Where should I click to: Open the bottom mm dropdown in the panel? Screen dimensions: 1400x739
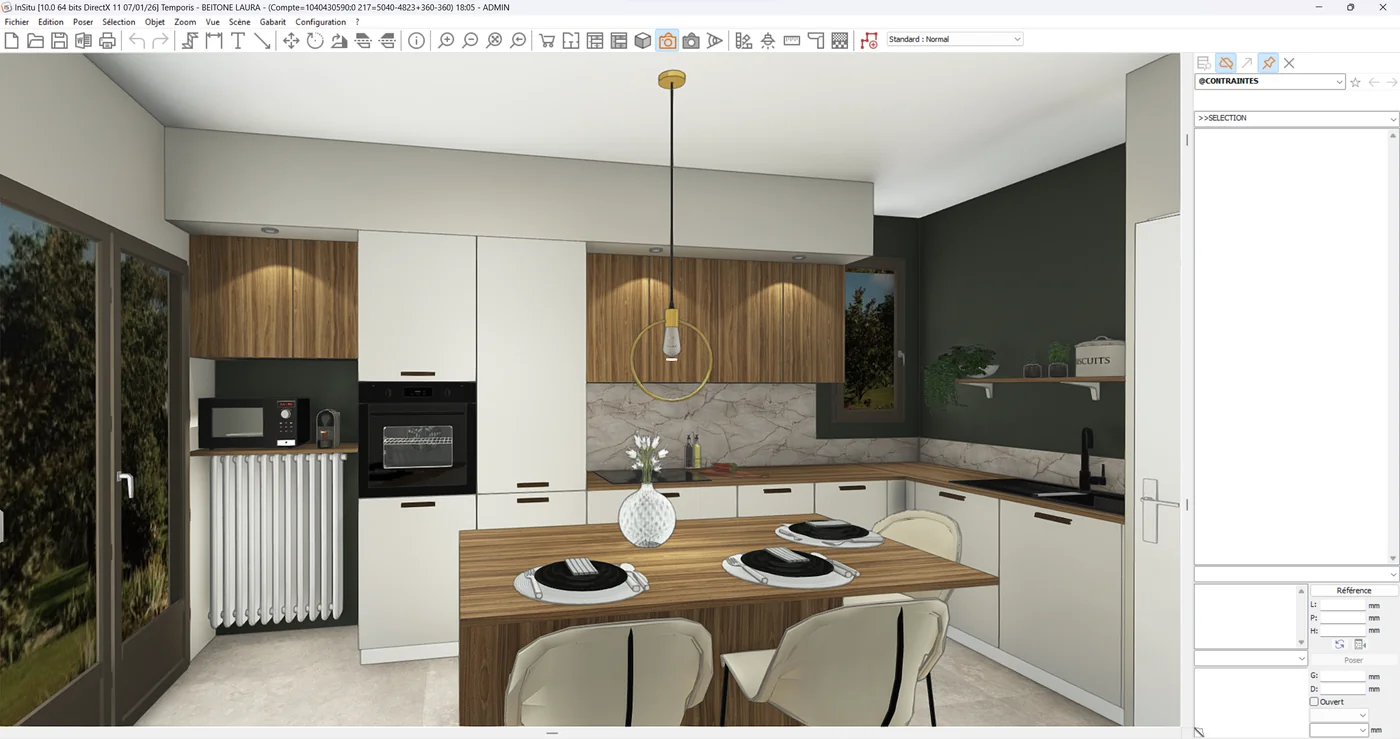[1339, 731]
